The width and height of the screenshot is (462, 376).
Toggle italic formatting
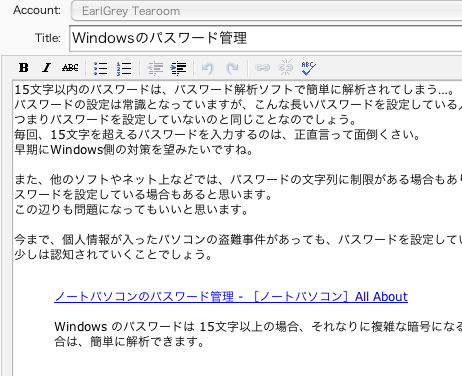(x=47, y=68)
